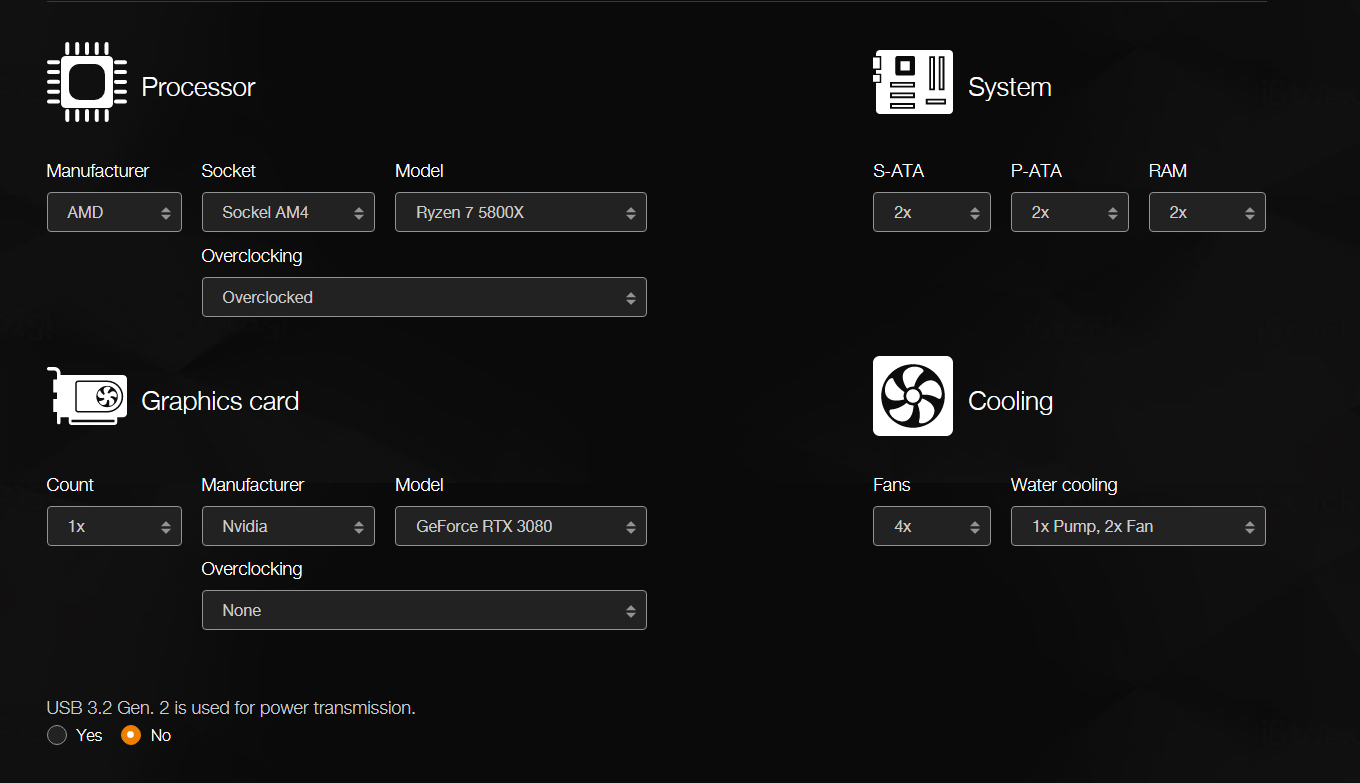This screenshot has height=783, width=1360.
Task: Open the Socket dropdown showing Sockel AM4
Action: click(x=288, y=212)
